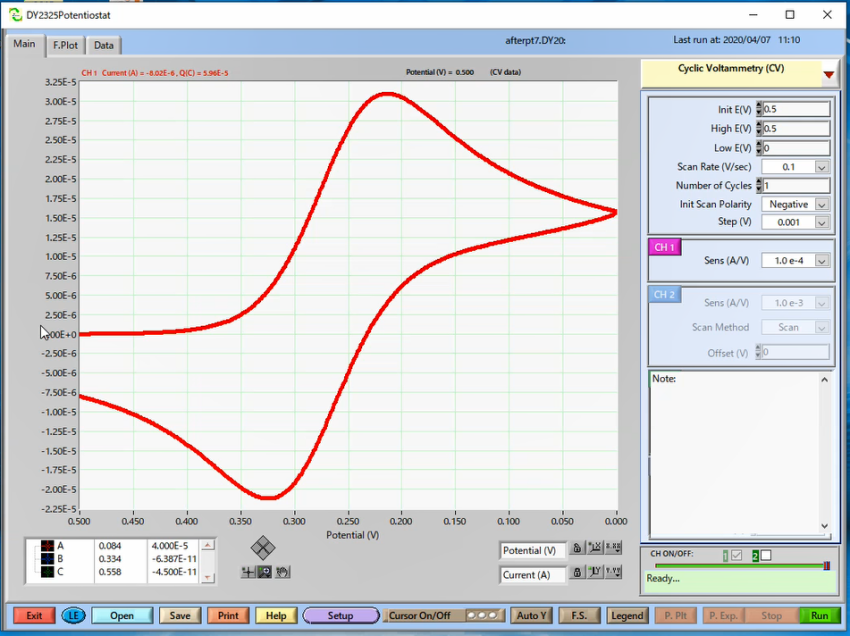Click the X-axis autoscale icon
The width and height of the screenshot is (850, 636).
[595, 549]
